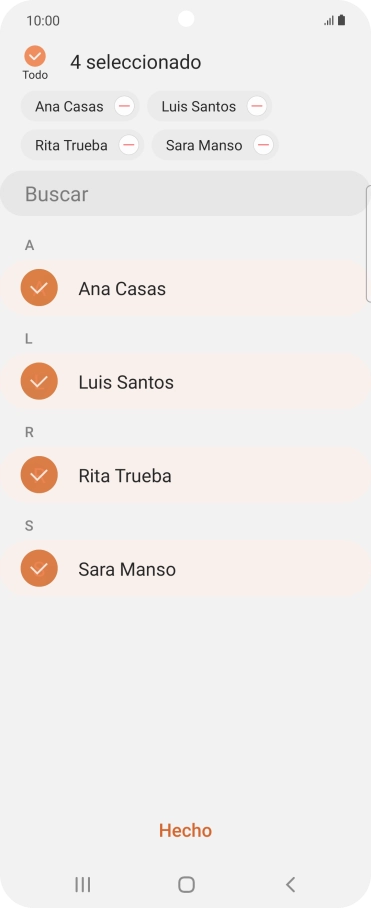Uncheck Sara Manso contact checkbox
The image size is (371, 908).
[x=39, y=569]
